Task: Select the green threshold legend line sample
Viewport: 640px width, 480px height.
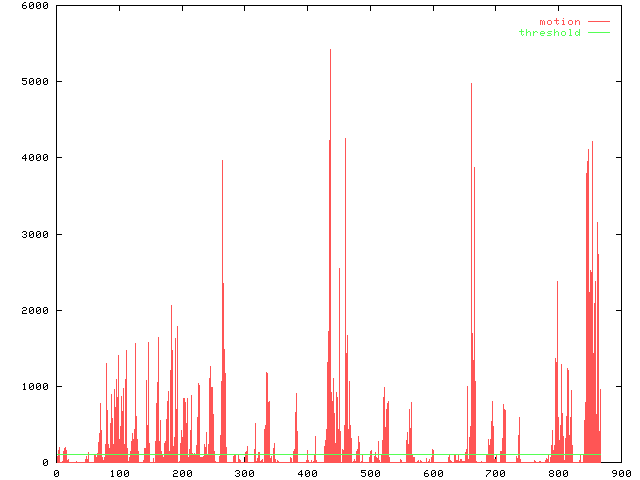Action: click(x=598, y=33)
